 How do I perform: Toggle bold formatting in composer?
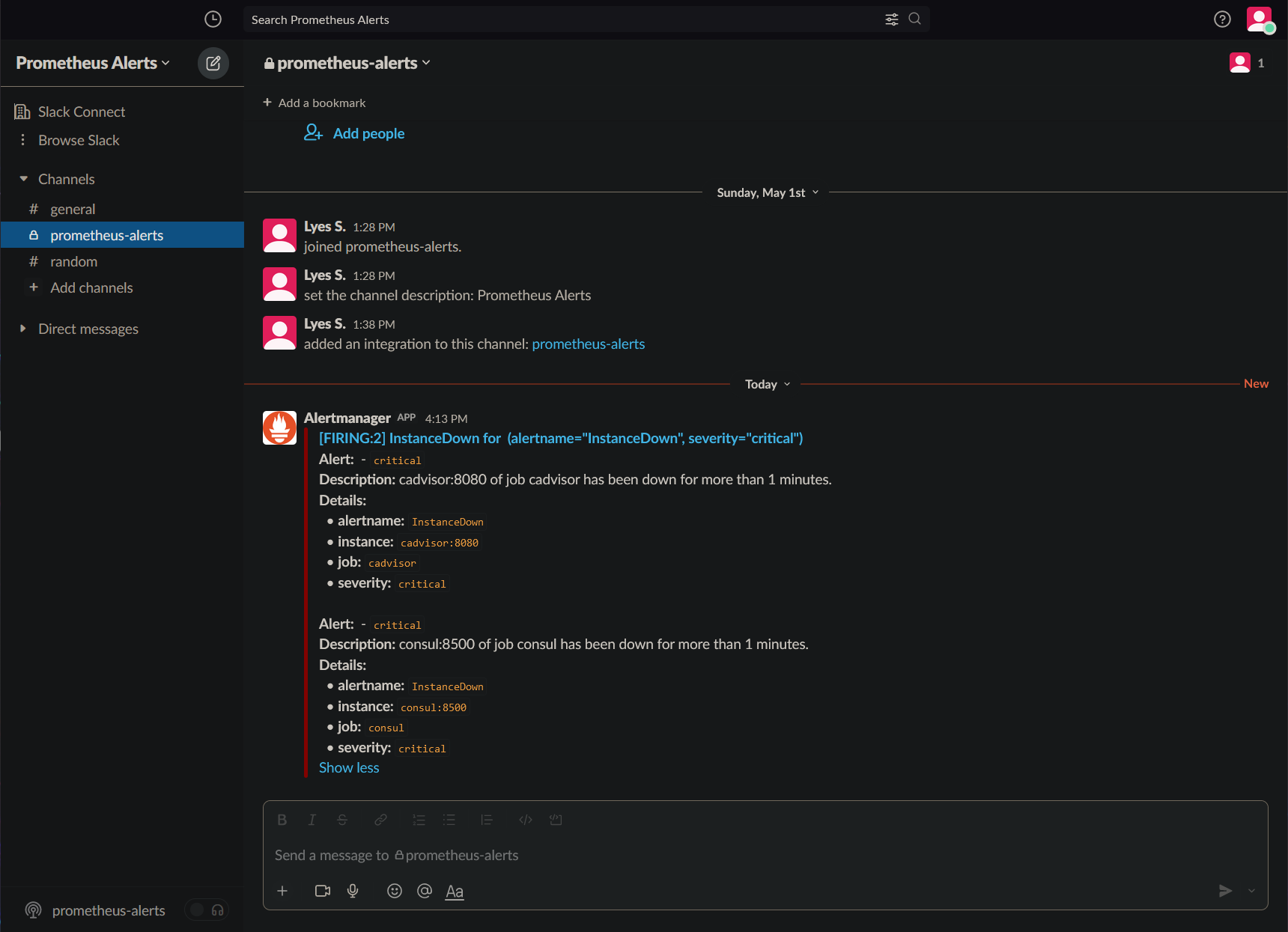point(282,820)
